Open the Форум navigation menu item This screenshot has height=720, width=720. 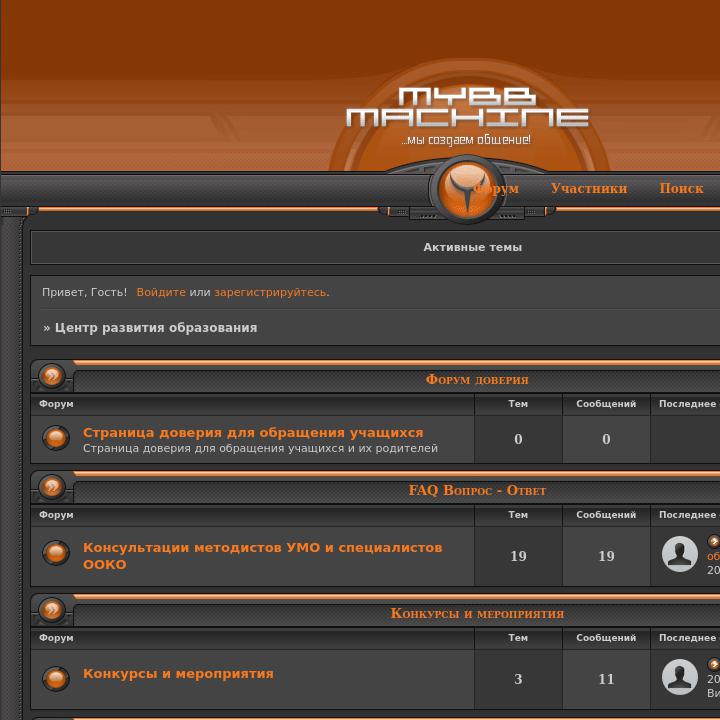[496, 188]
